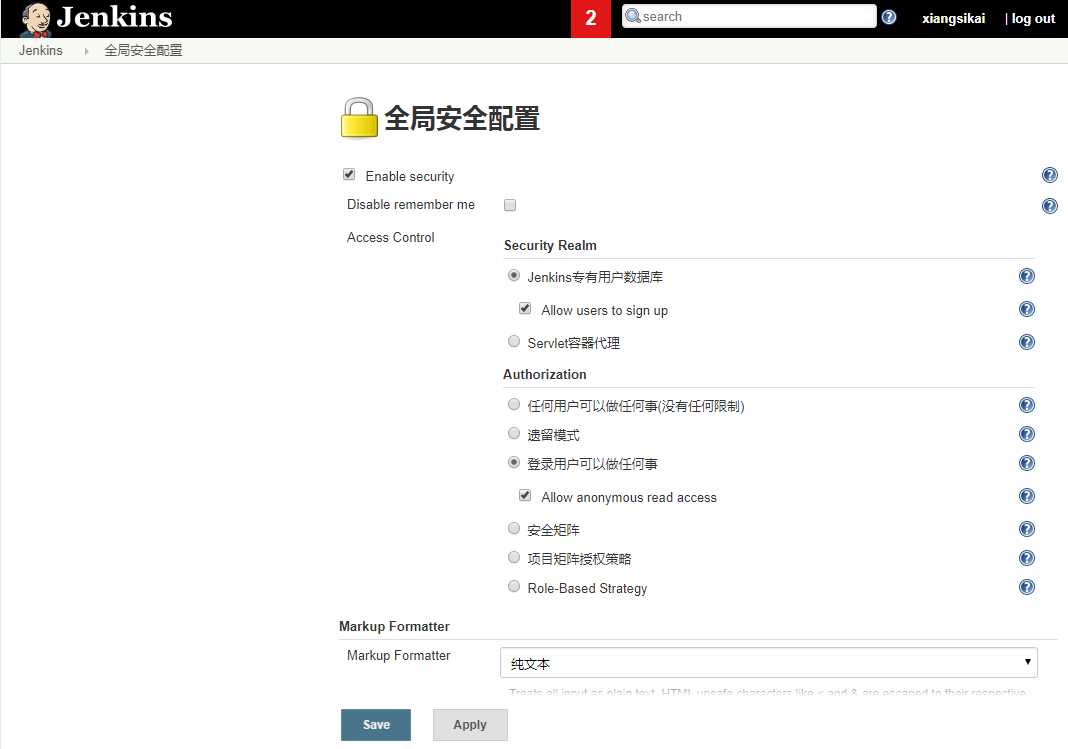The image size is (1068, 749).
Task: Select Servlet容器代理 radio button
Action: tap(514, 341)
